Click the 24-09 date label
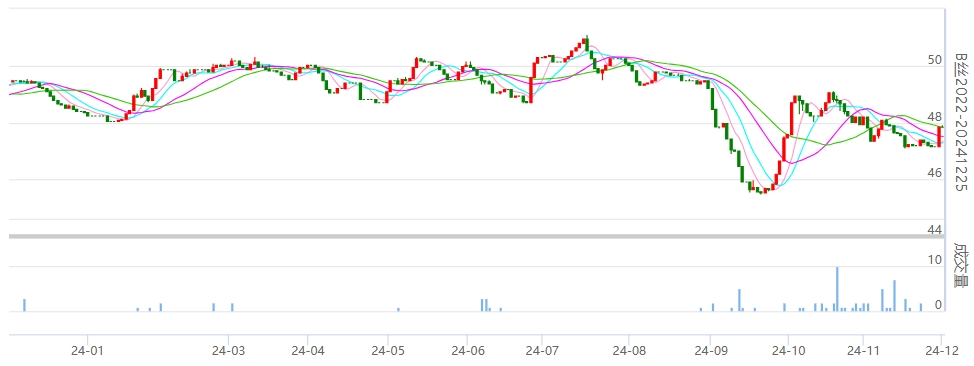Viewport: 974px width, 366px height. [x=709, y=350]
